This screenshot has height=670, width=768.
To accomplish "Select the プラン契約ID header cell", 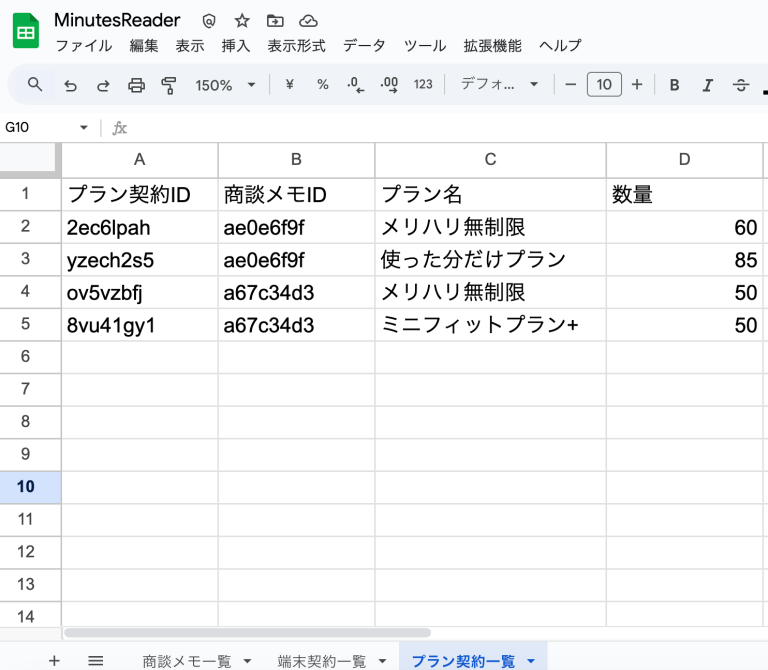I will [140, 194].
